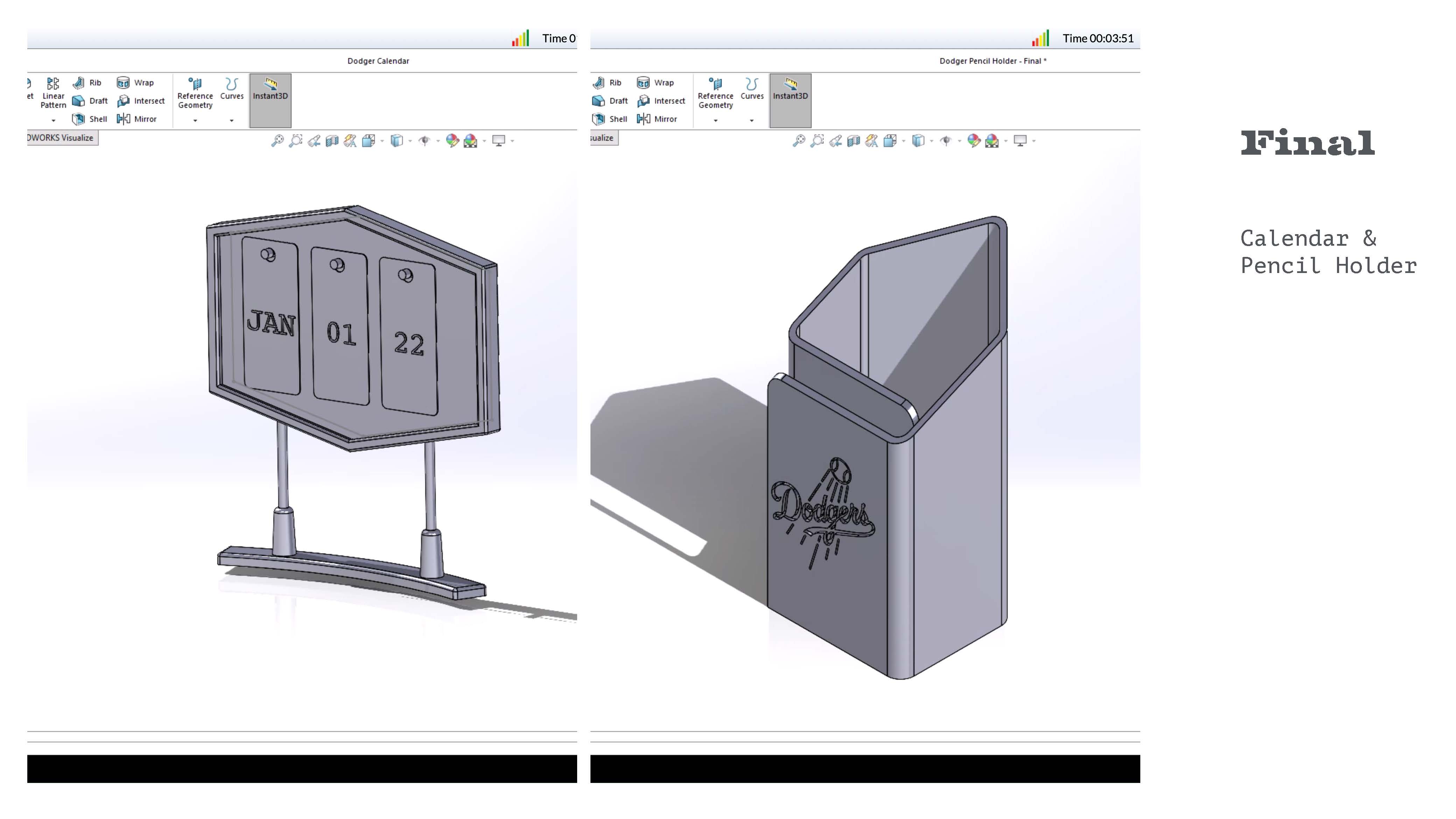Click Draft tool in the Dodger Pencil Holder window
1456x819 pixels.
pos(610,101)
